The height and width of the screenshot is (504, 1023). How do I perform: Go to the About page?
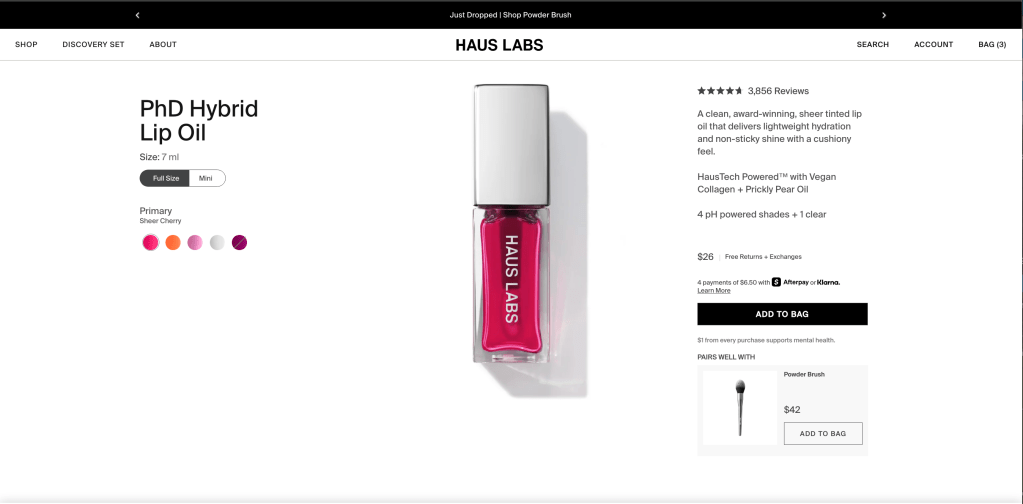pyautogui.click(x=163, y=44)
